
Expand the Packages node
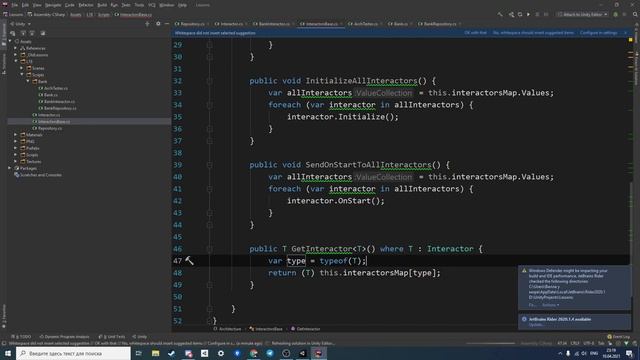[10, 168]
